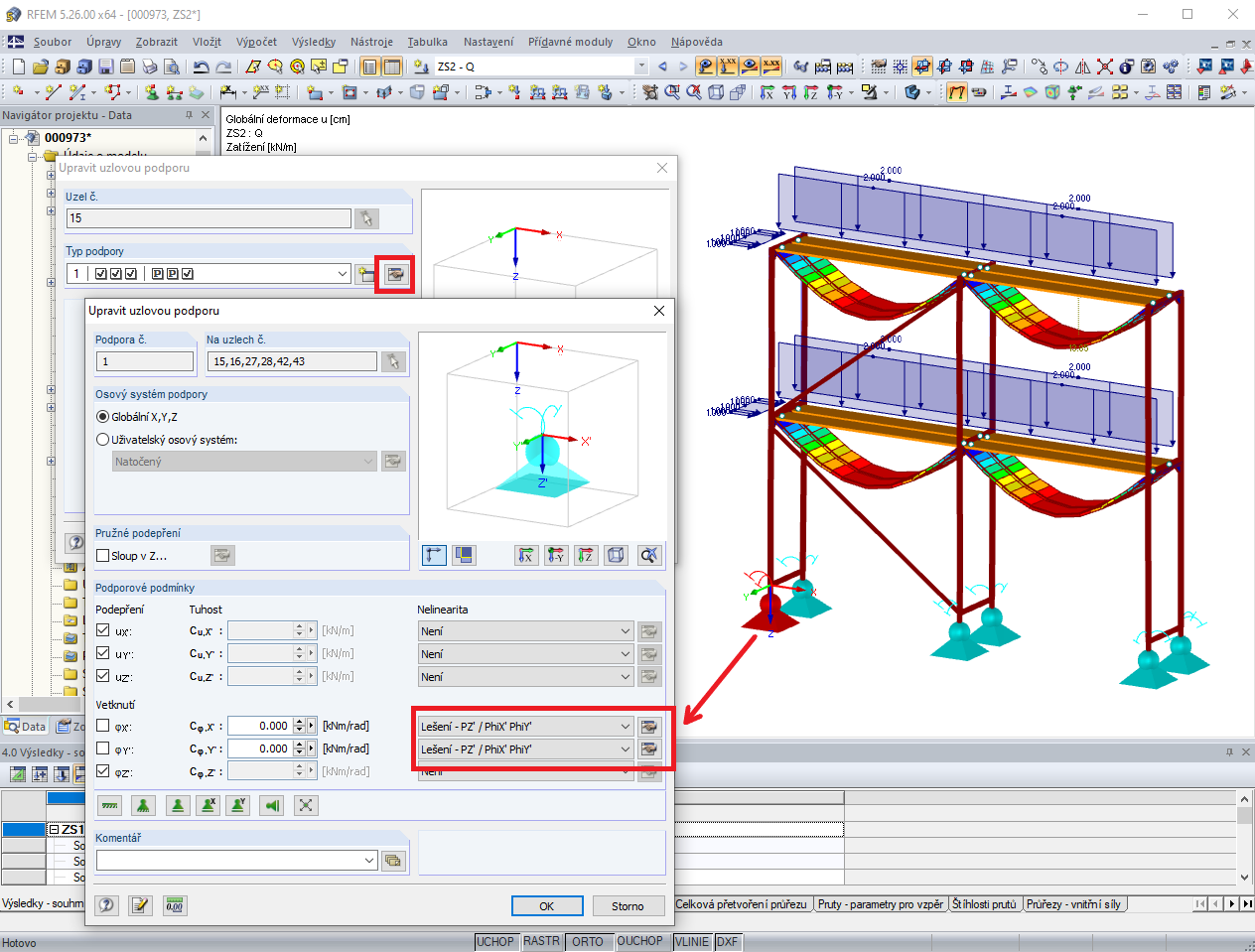1255x952 pixels.
Task: Check the φY' restraint checkbox
Action: 102,748
